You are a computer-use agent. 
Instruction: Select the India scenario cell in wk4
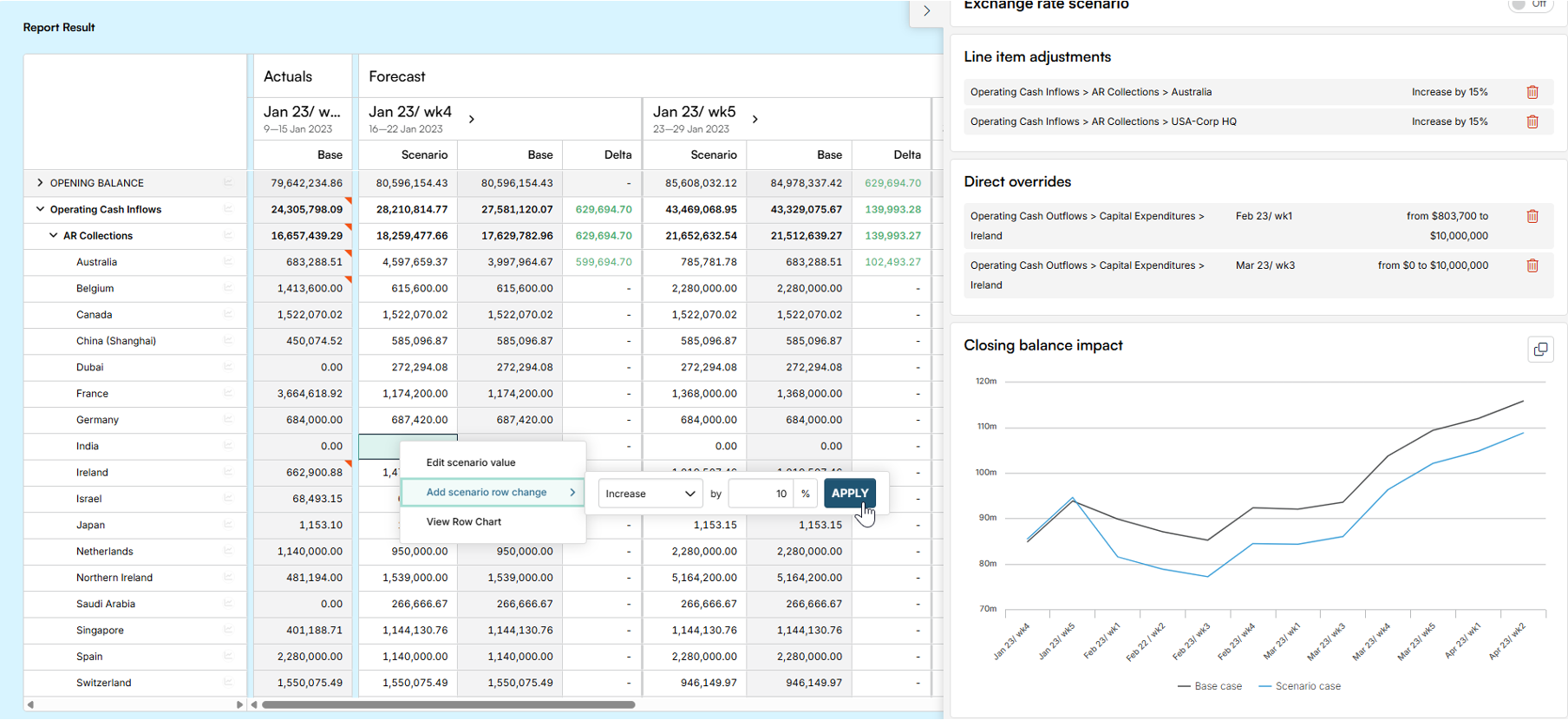click(408, 446)
